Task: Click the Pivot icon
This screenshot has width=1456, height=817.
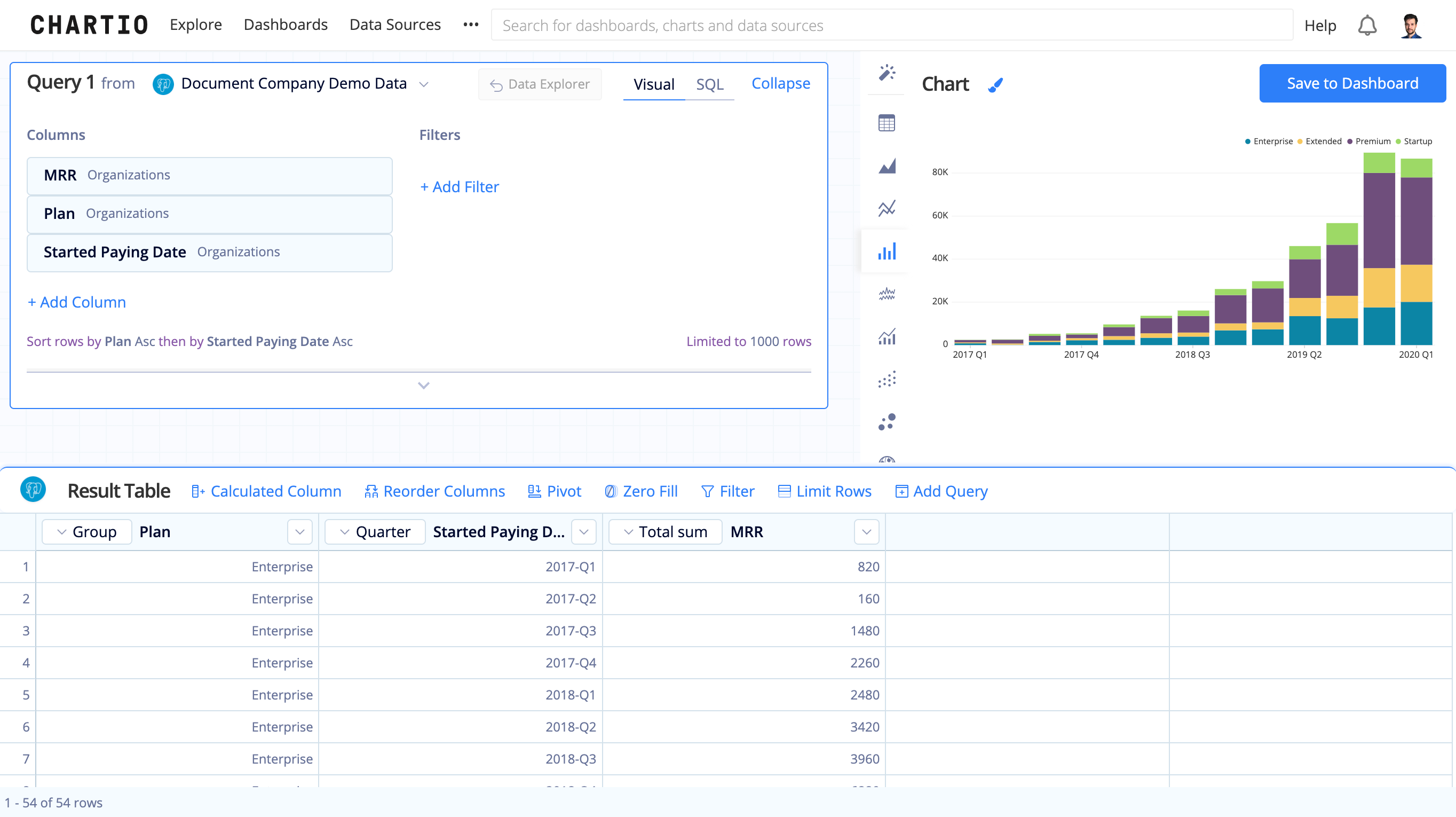Action: (534, 491)
